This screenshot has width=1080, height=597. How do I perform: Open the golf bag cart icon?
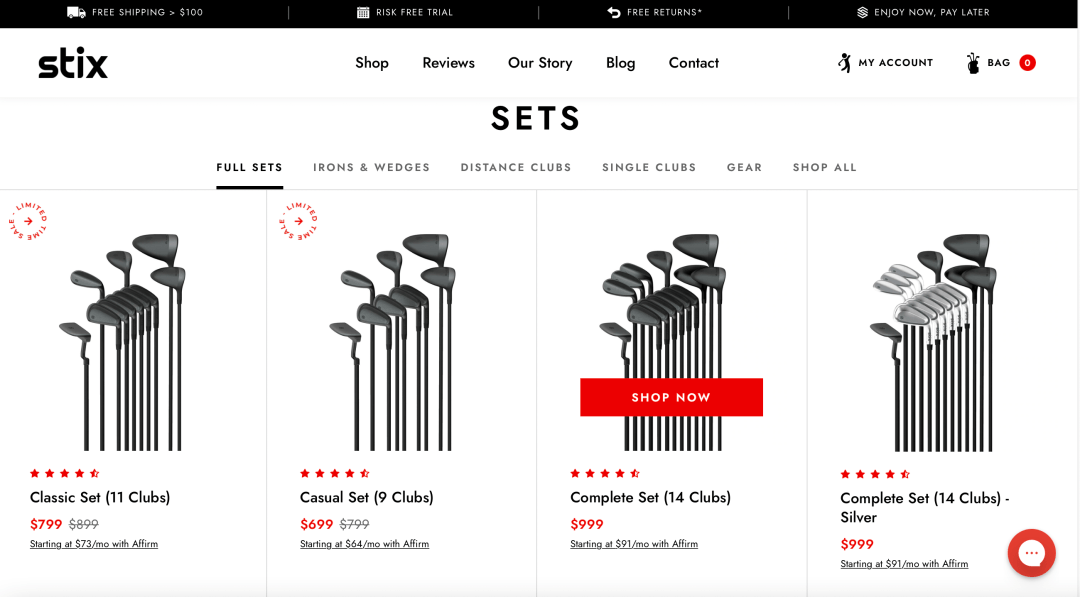point(973,63)
